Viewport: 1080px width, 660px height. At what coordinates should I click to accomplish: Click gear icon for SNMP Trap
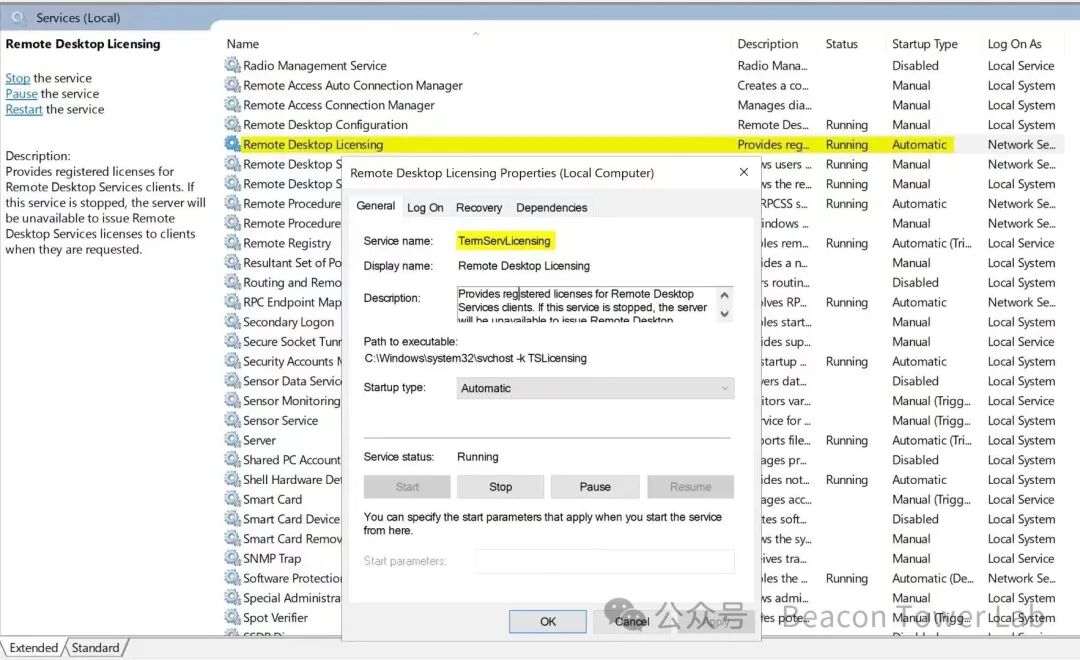tap(232, 558)
